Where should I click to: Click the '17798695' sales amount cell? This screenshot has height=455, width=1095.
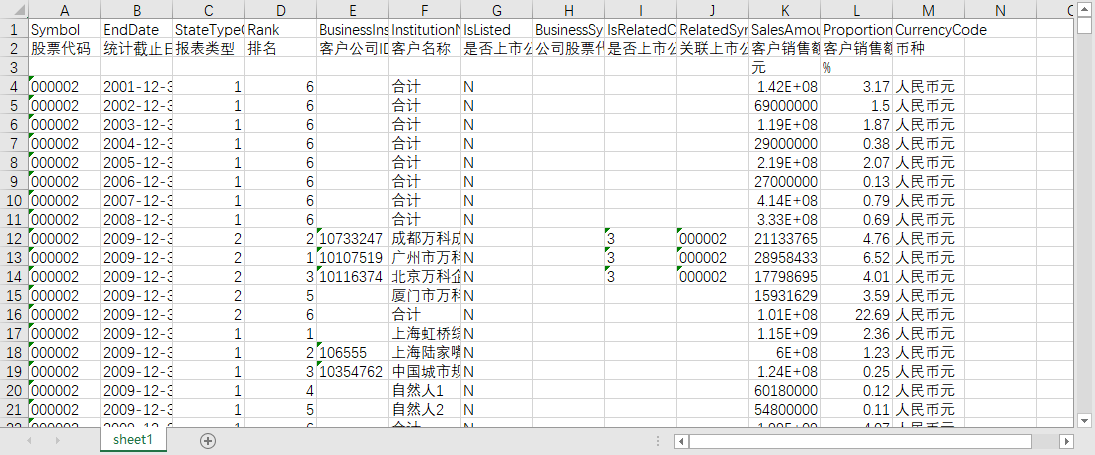click(x=785, y=275)
